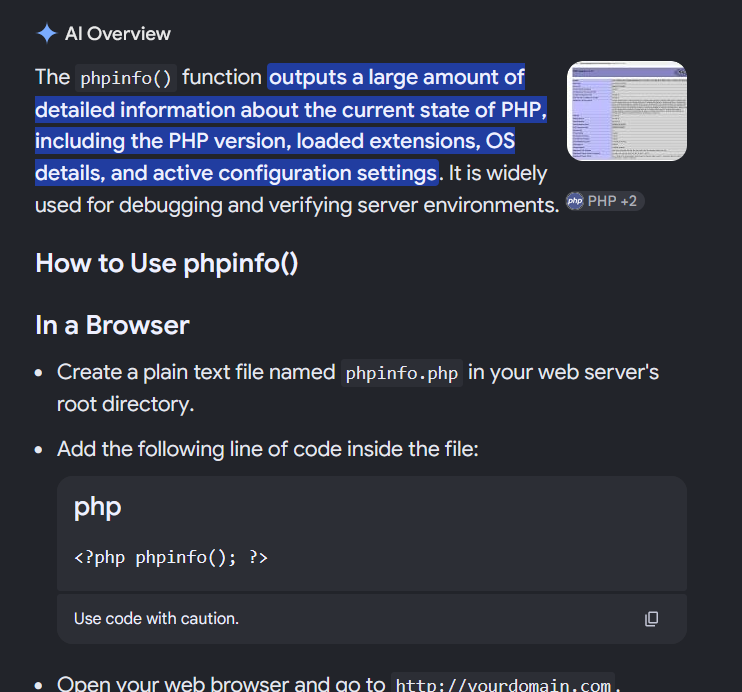Viewport: 742px width, 692px height.
Task: Click the 'php' language label in the code block
Action: (97, 507)
